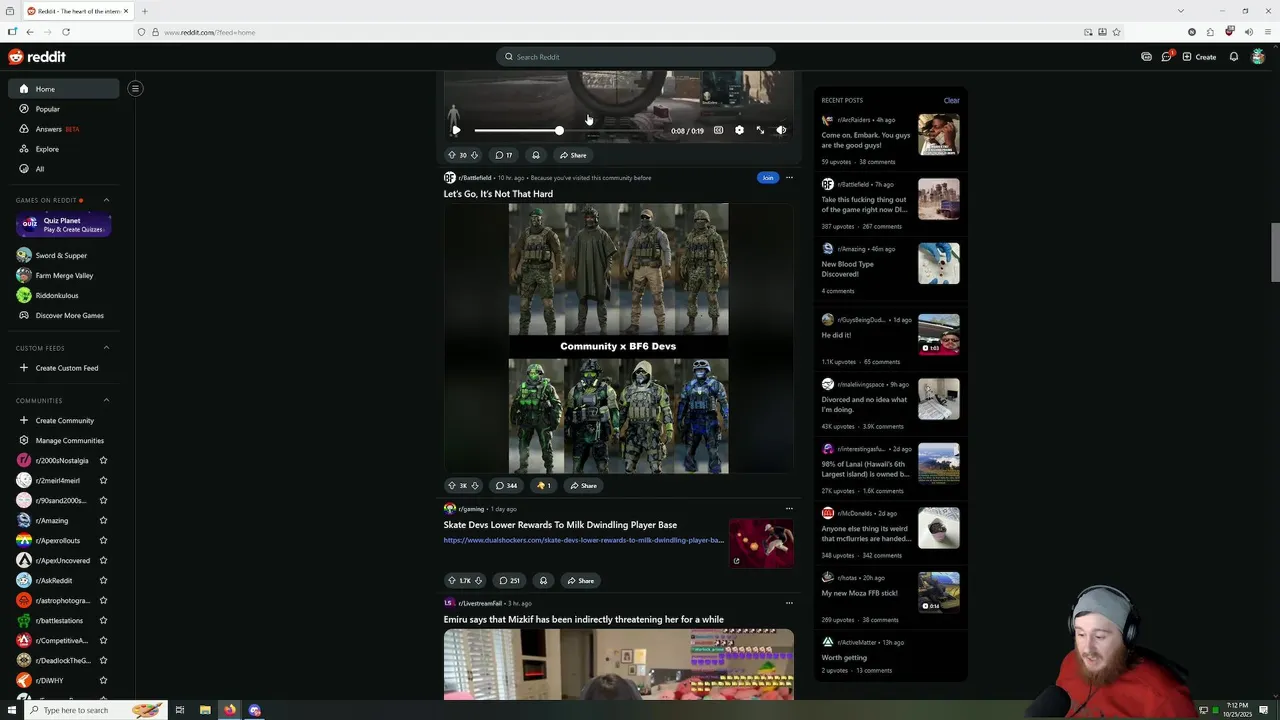Screen dimensions: 1280x720
Task: Follow the dualshockers.com article link
Action: tap(584, 540)
